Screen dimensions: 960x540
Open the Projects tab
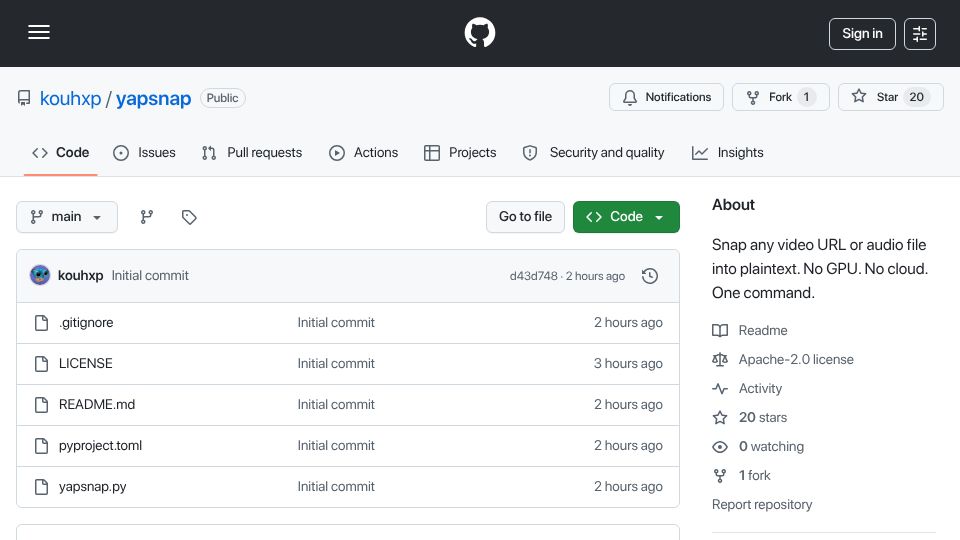pos(460,152)
